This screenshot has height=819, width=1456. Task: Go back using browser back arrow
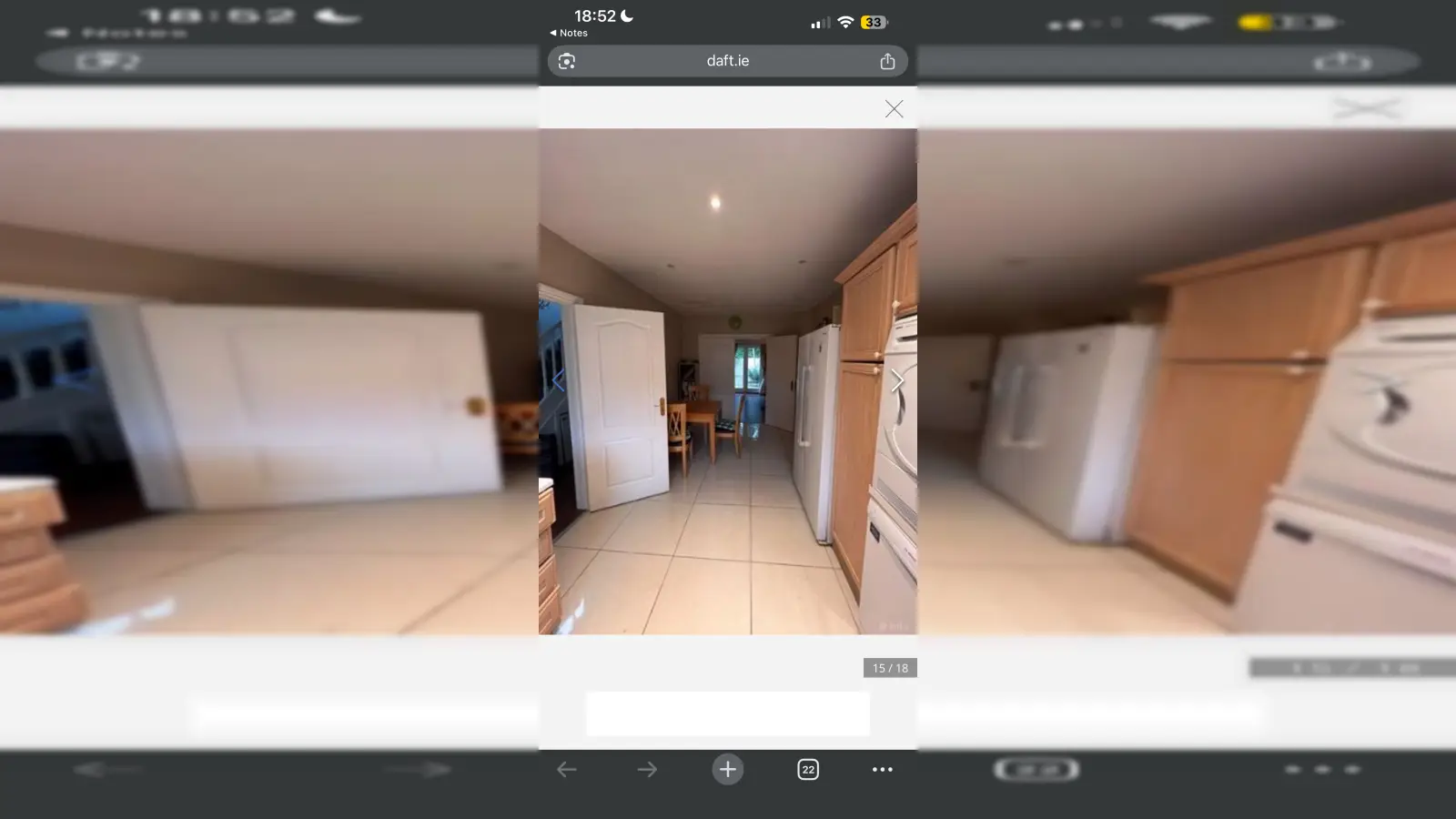[567, 769]
